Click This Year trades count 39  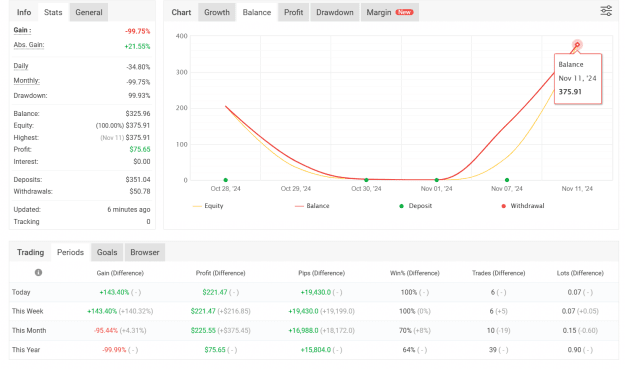[x=493, y=350]
